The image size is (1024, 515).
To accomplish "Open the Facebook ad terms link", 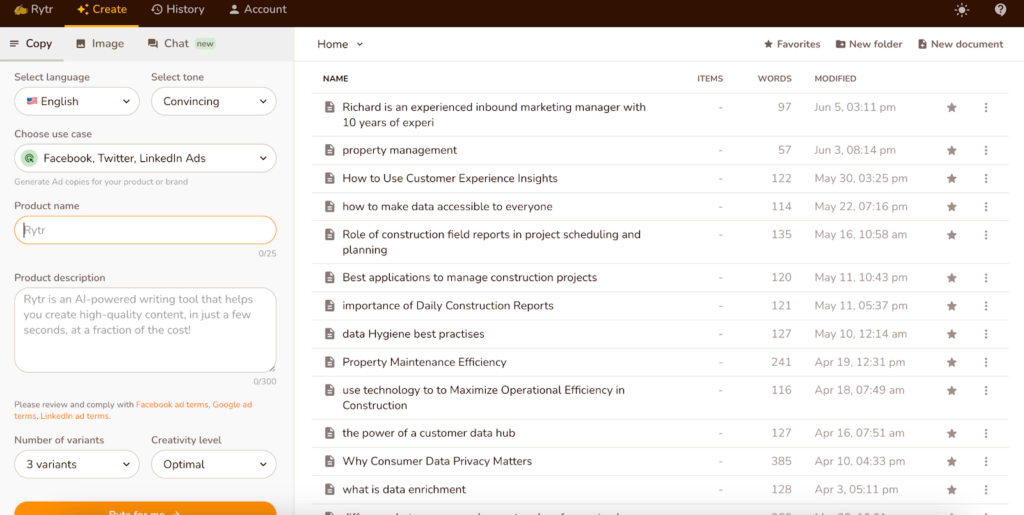I will [172, 405].
